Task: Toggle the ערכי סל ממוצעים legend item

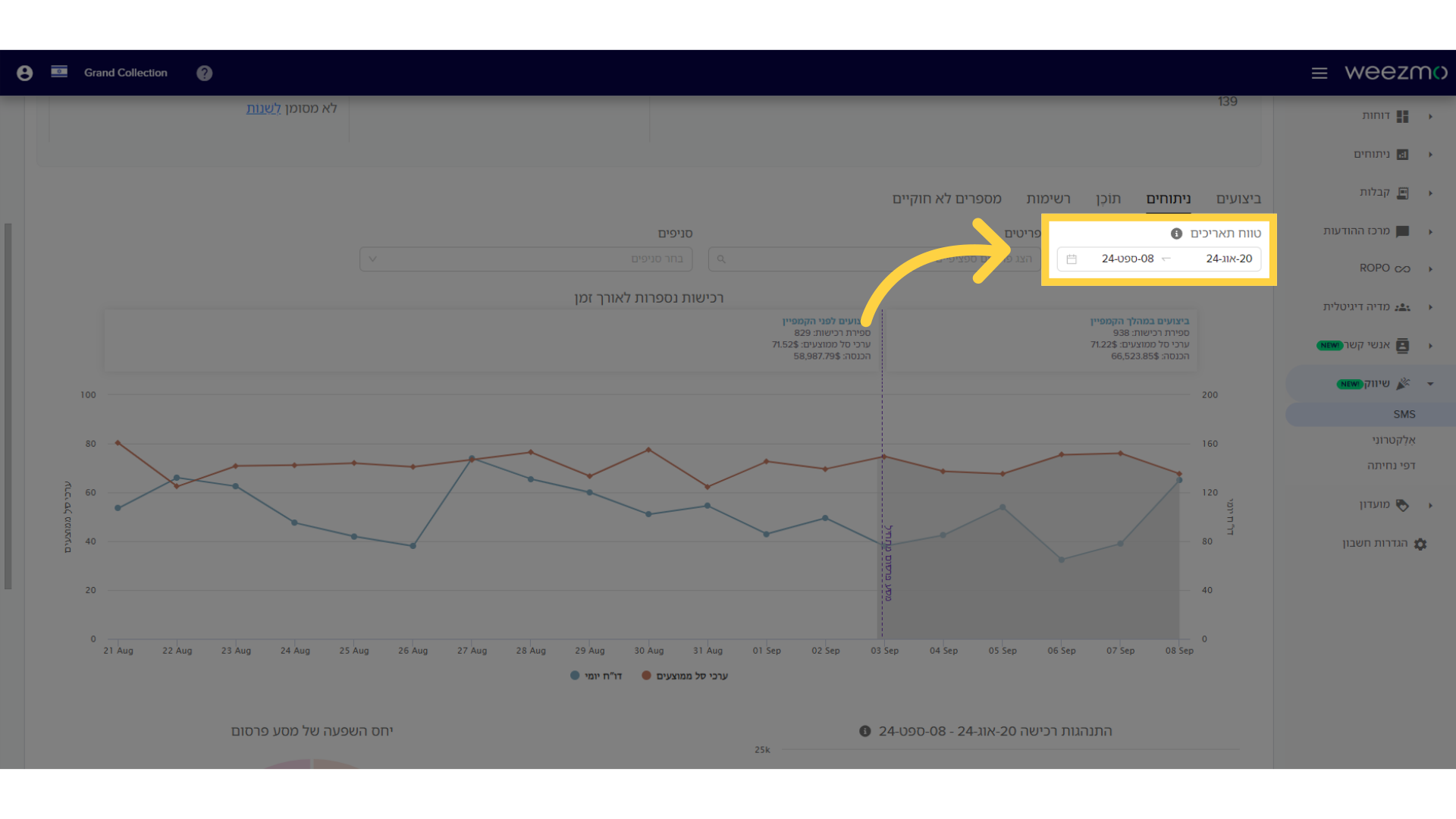Action: pos(685,676)
